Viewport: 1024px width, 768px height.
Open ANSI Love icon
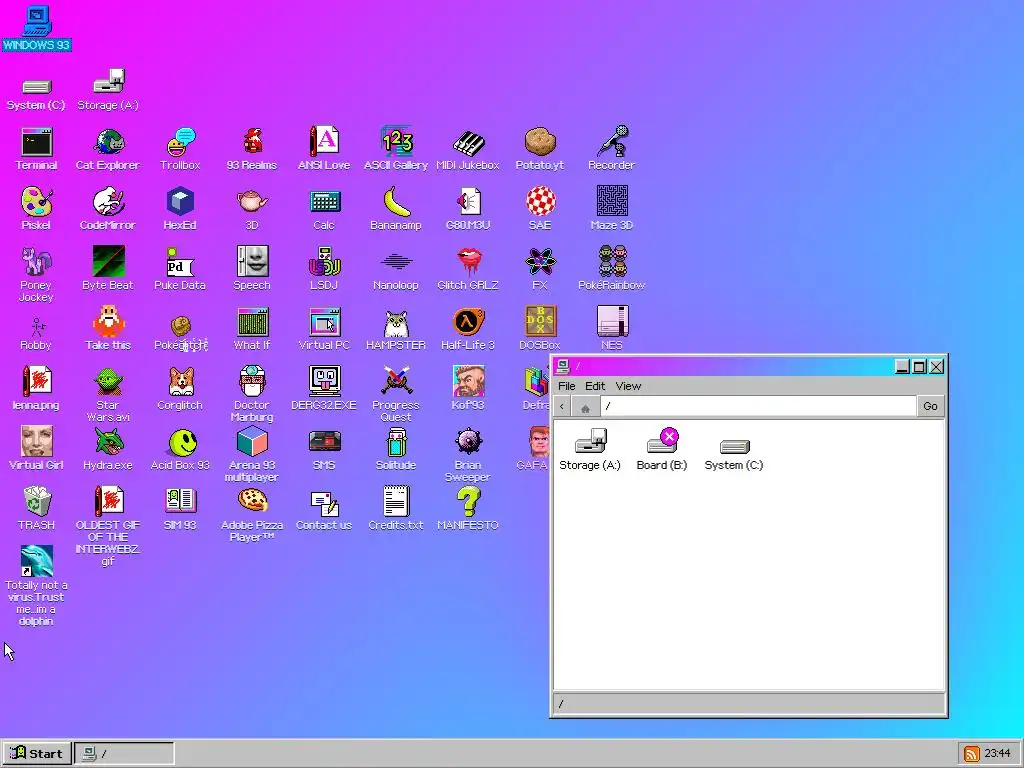(324, 149)
